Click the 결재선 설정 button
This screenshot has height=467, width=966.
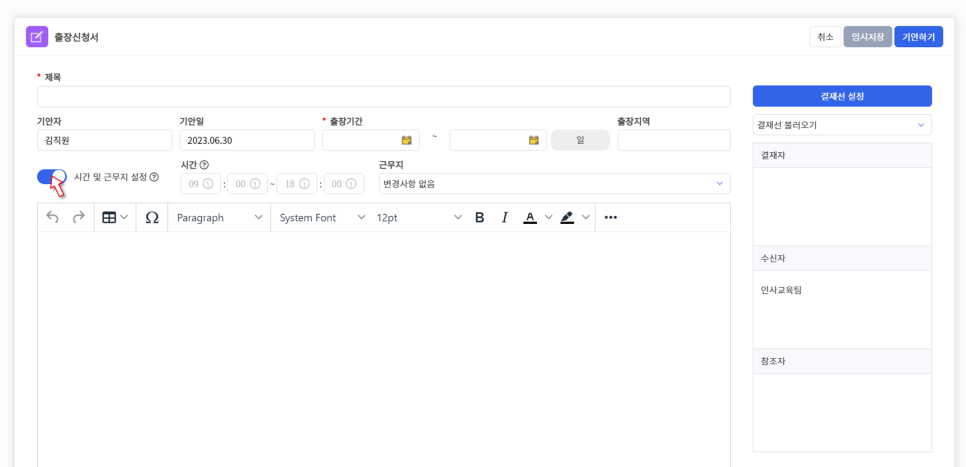(841, 96)
